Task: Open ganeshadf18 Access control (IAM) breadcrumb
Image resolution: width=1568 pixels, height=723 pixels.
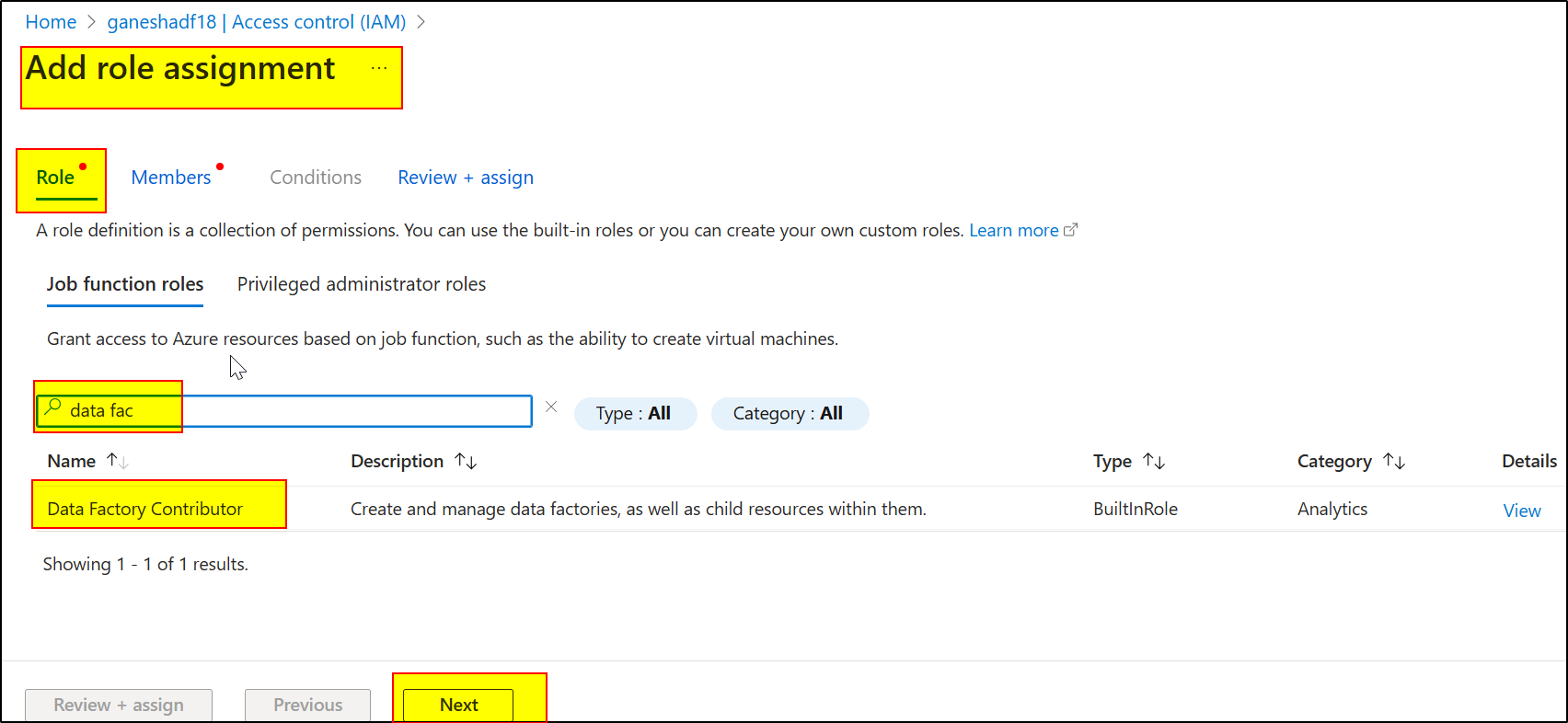Action: [x=256, y=22]
